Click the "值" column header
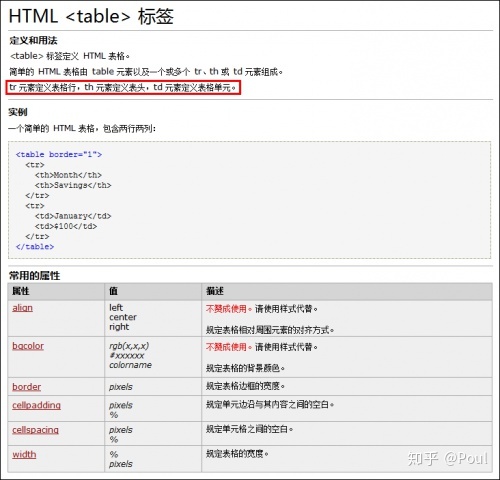 [113, 291]
